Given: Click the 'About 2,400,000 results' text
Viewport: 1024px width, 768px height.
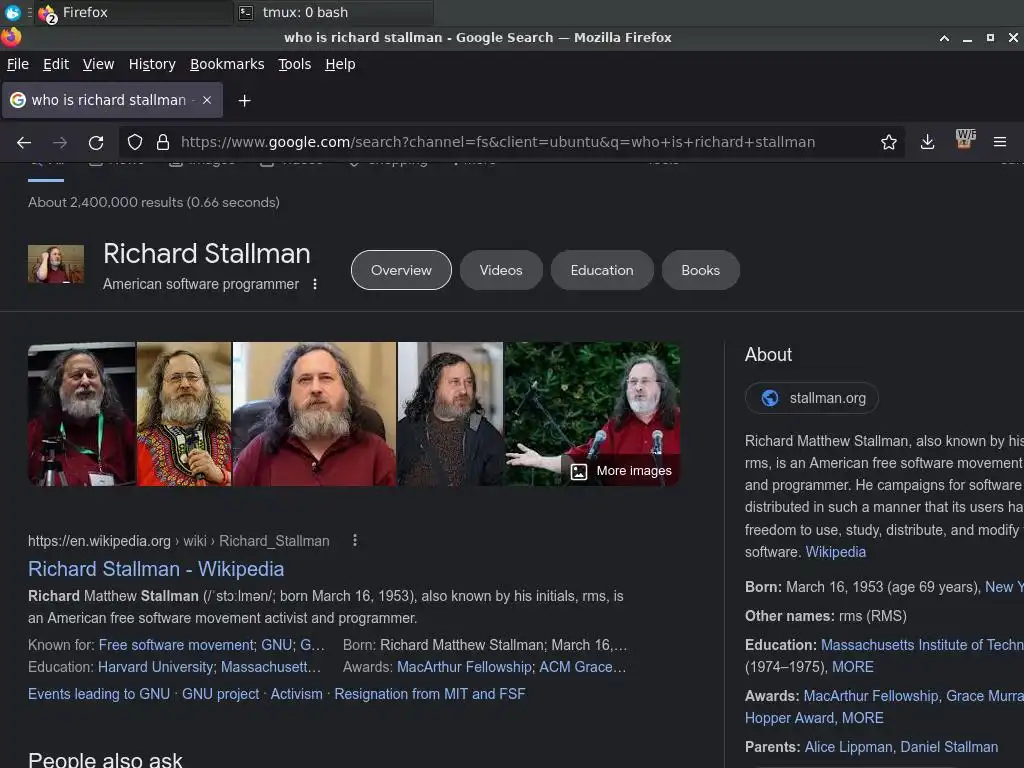Looking at the screenshot, I should click(153, 202).
